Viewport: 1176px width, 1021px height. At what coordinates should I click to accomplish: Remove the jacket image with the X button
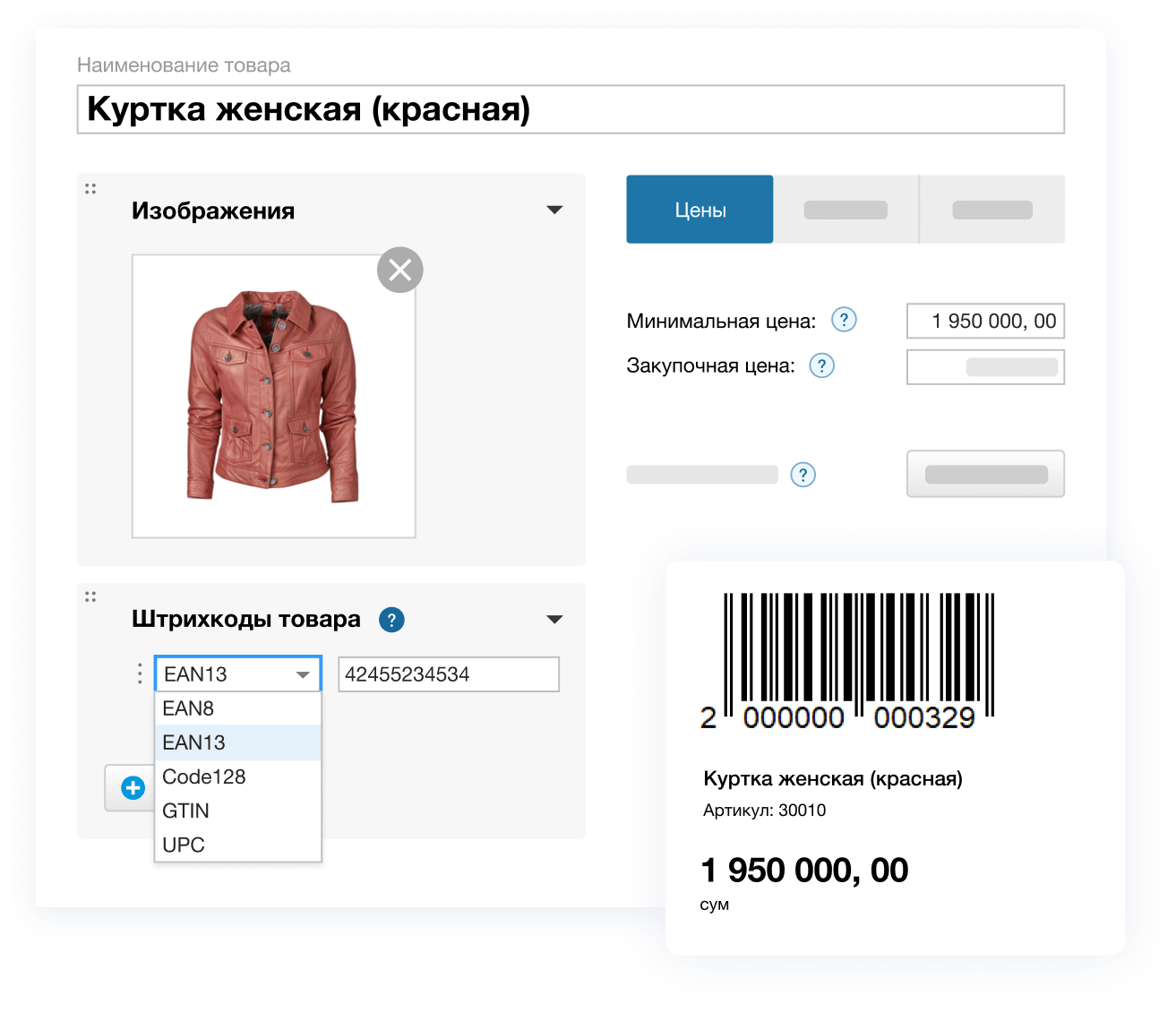(399, 270)
